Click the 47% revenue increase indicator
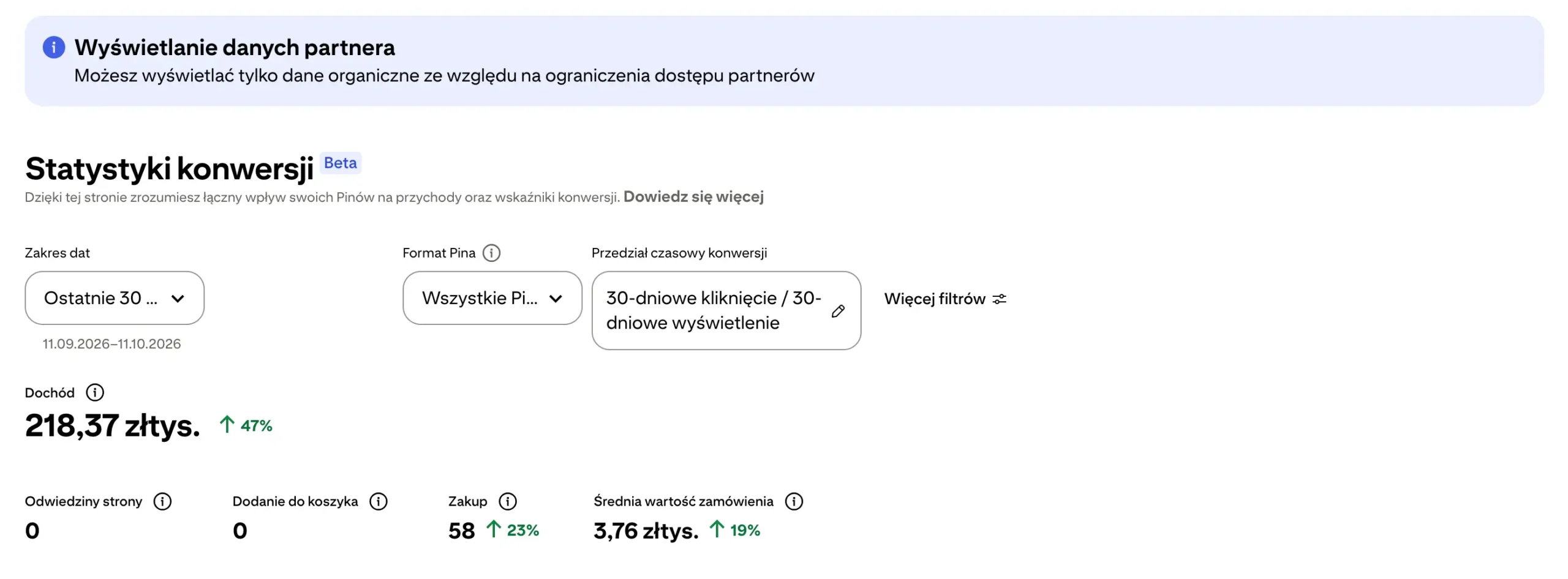 click(246, 425)
